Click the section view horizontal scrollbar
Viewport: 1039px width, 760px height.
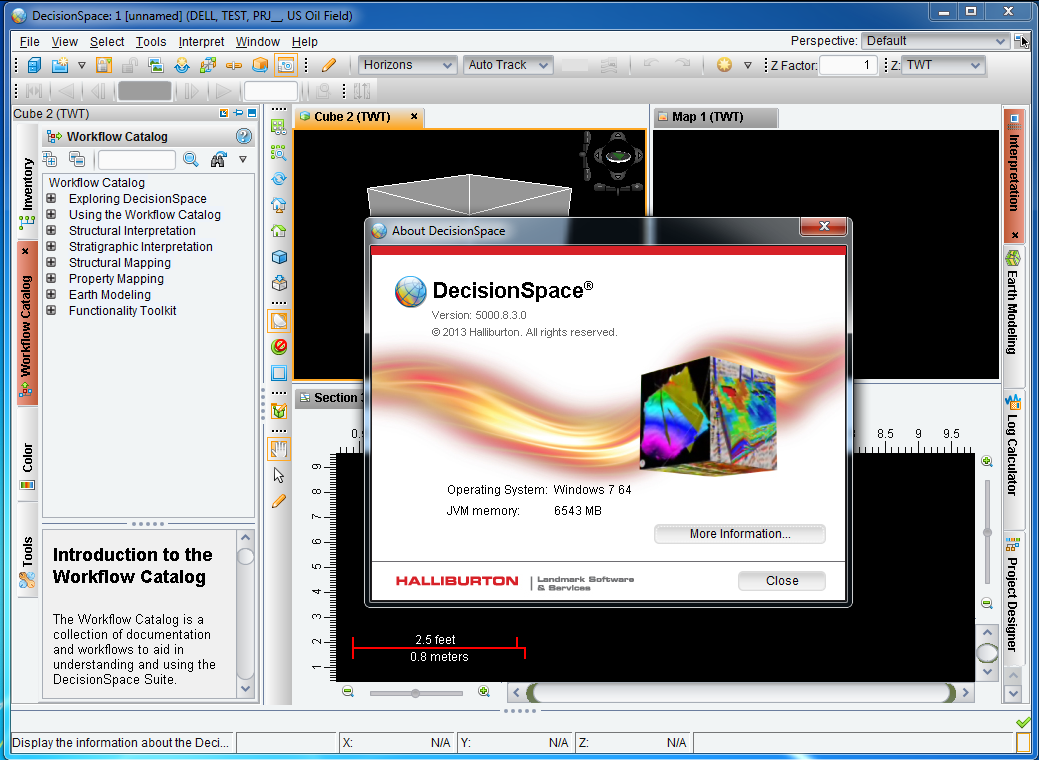point(741,693)
